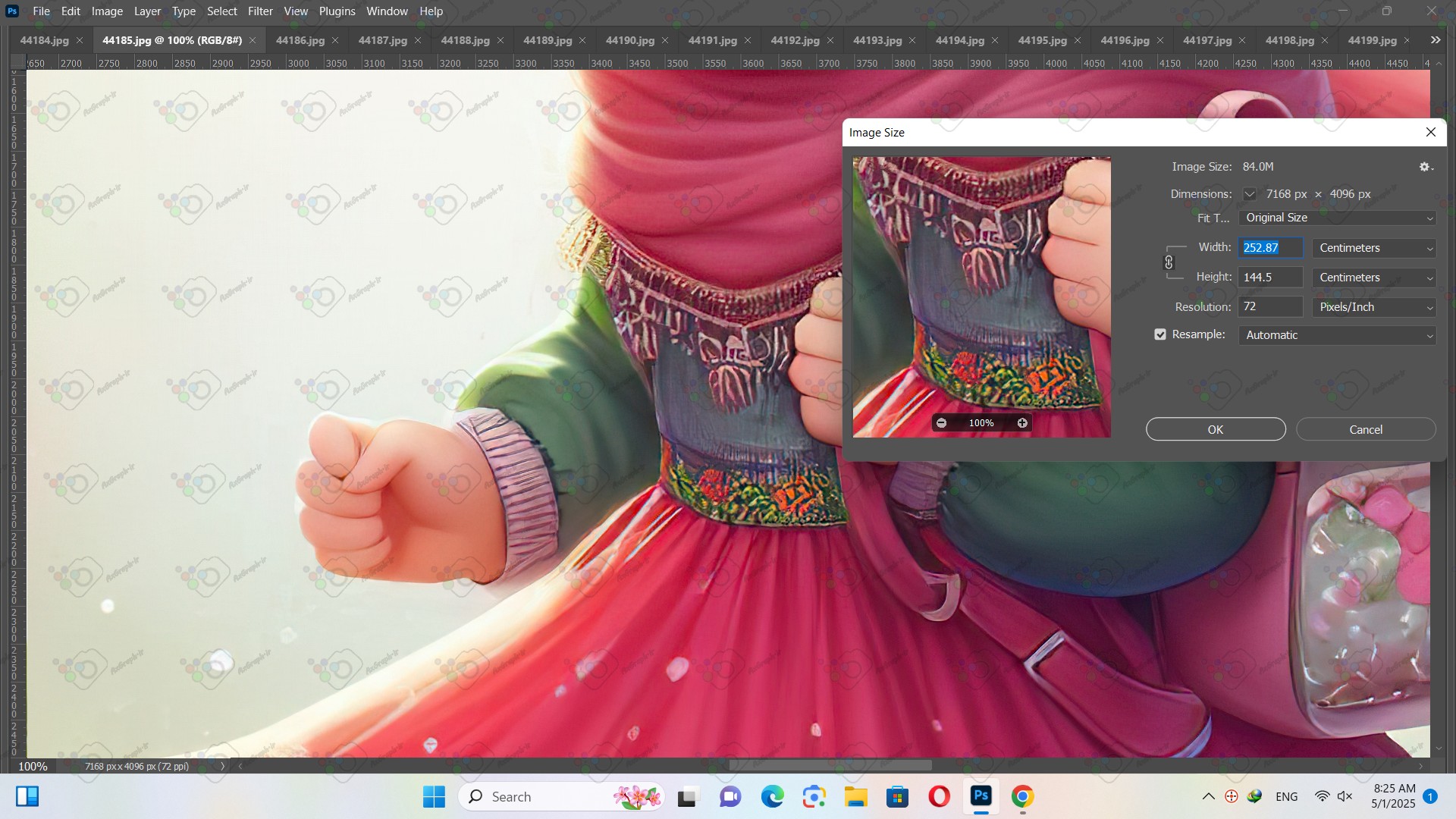
Task: Click the Snipping-style camera taskbar icon
Action: pyautogui.click(x=814, y=797)
